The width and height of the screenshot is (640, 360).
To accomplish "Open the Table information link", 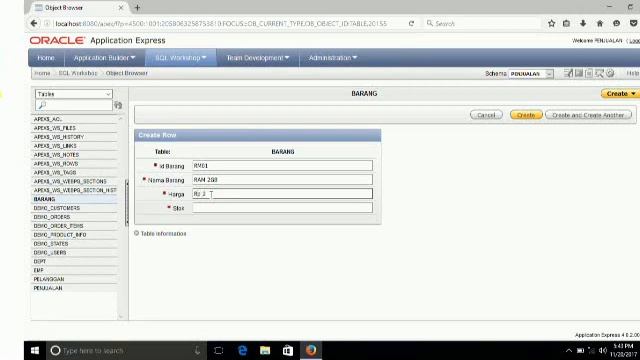I will tap(163, 233).
